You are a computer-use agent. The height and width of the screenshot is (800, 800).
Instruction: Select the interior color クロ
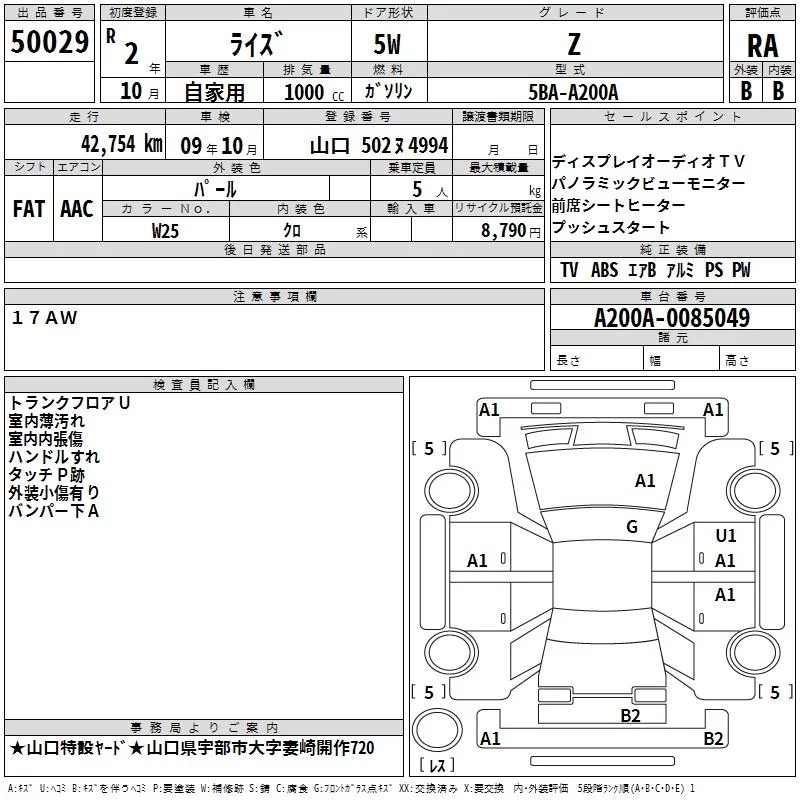click(292, 230)
